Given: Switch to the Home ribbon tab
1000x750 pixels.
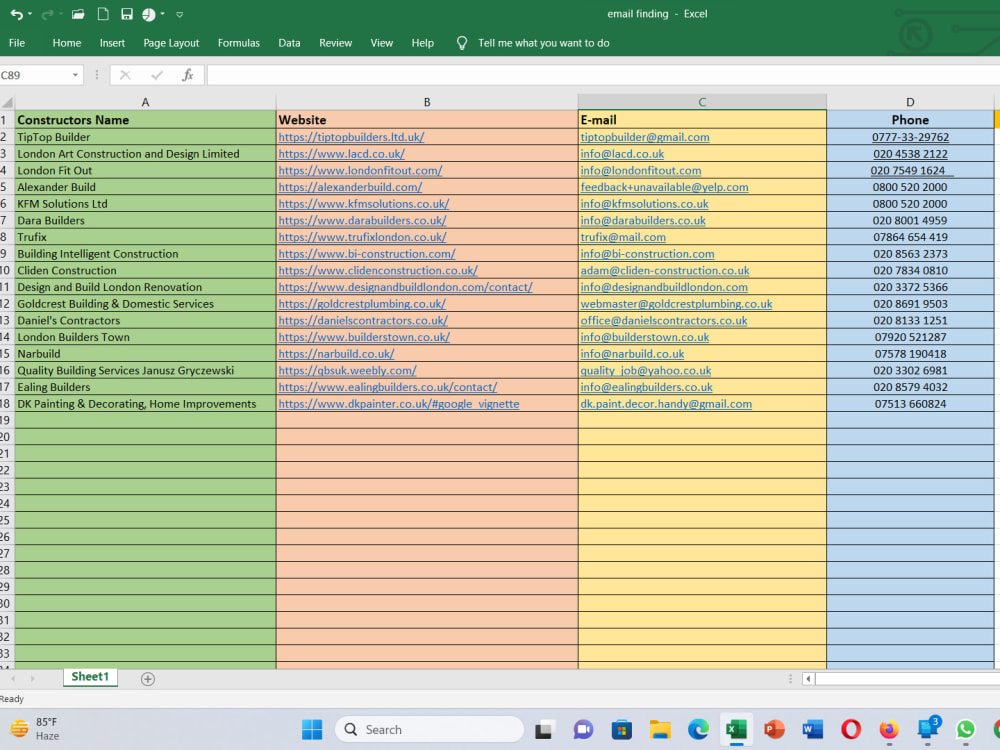Looking at the screenshot, I should [66, 43].
